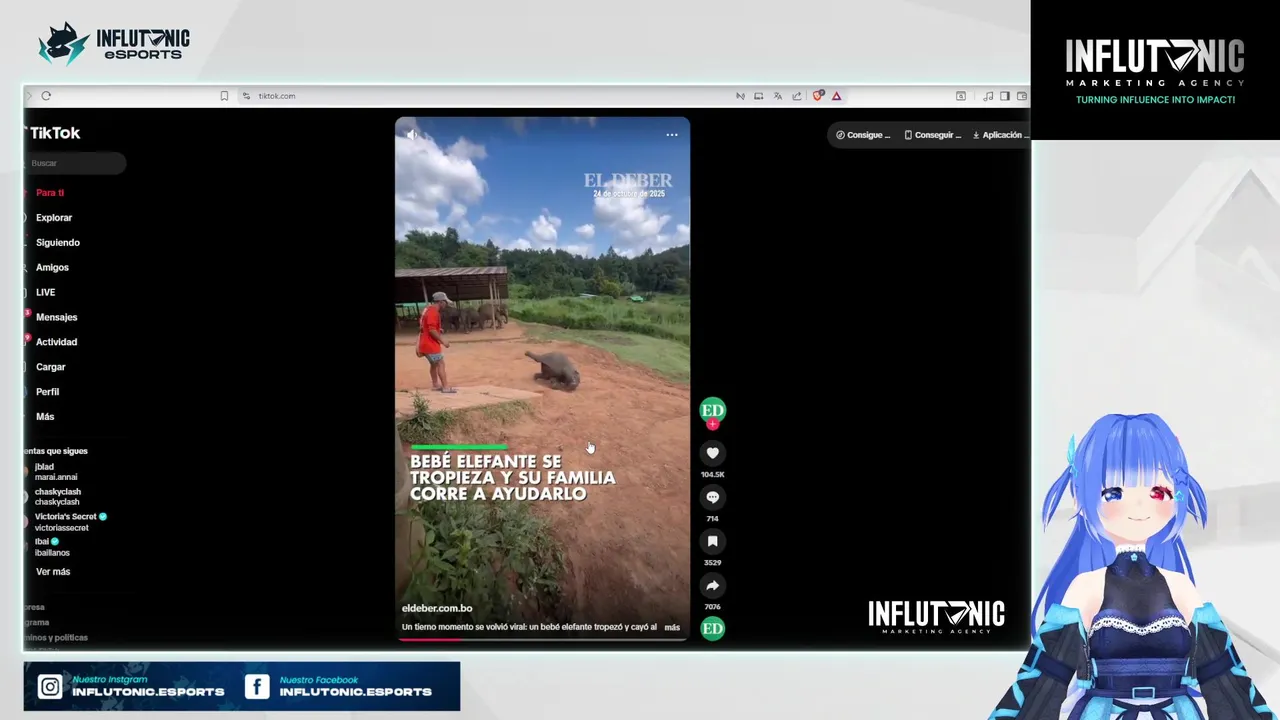Open the Brave Shields lion icon
Screen dimensions: 1280x720
click(818, 96)
